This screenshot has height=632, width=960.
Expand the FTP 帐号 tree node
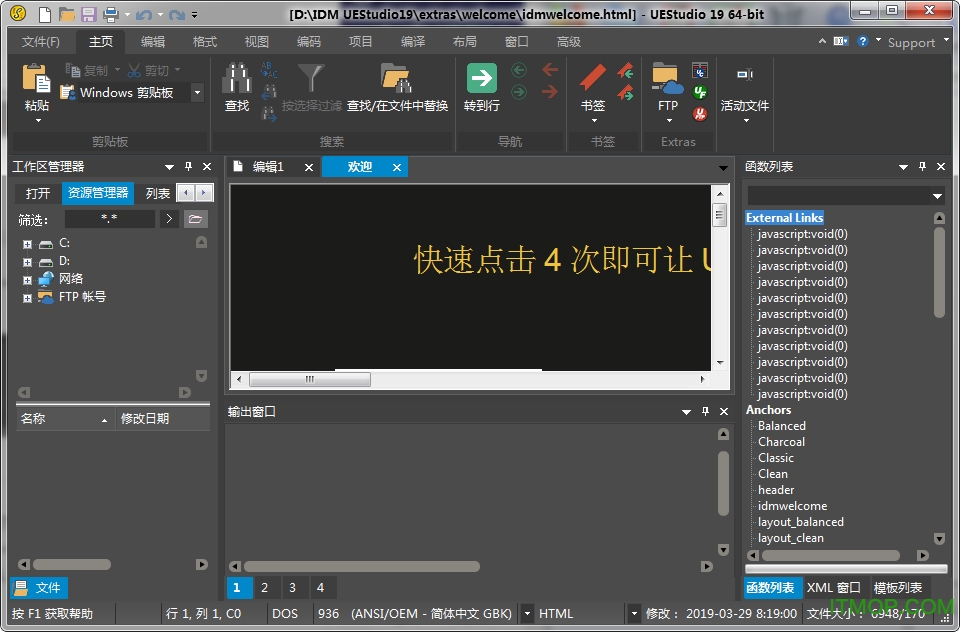point(27,298)
